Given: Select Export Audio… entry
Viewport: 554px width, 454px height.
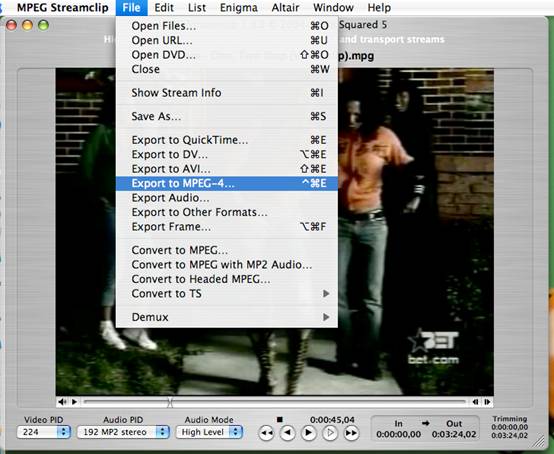Looking at the screenshot, I should 226,198.
